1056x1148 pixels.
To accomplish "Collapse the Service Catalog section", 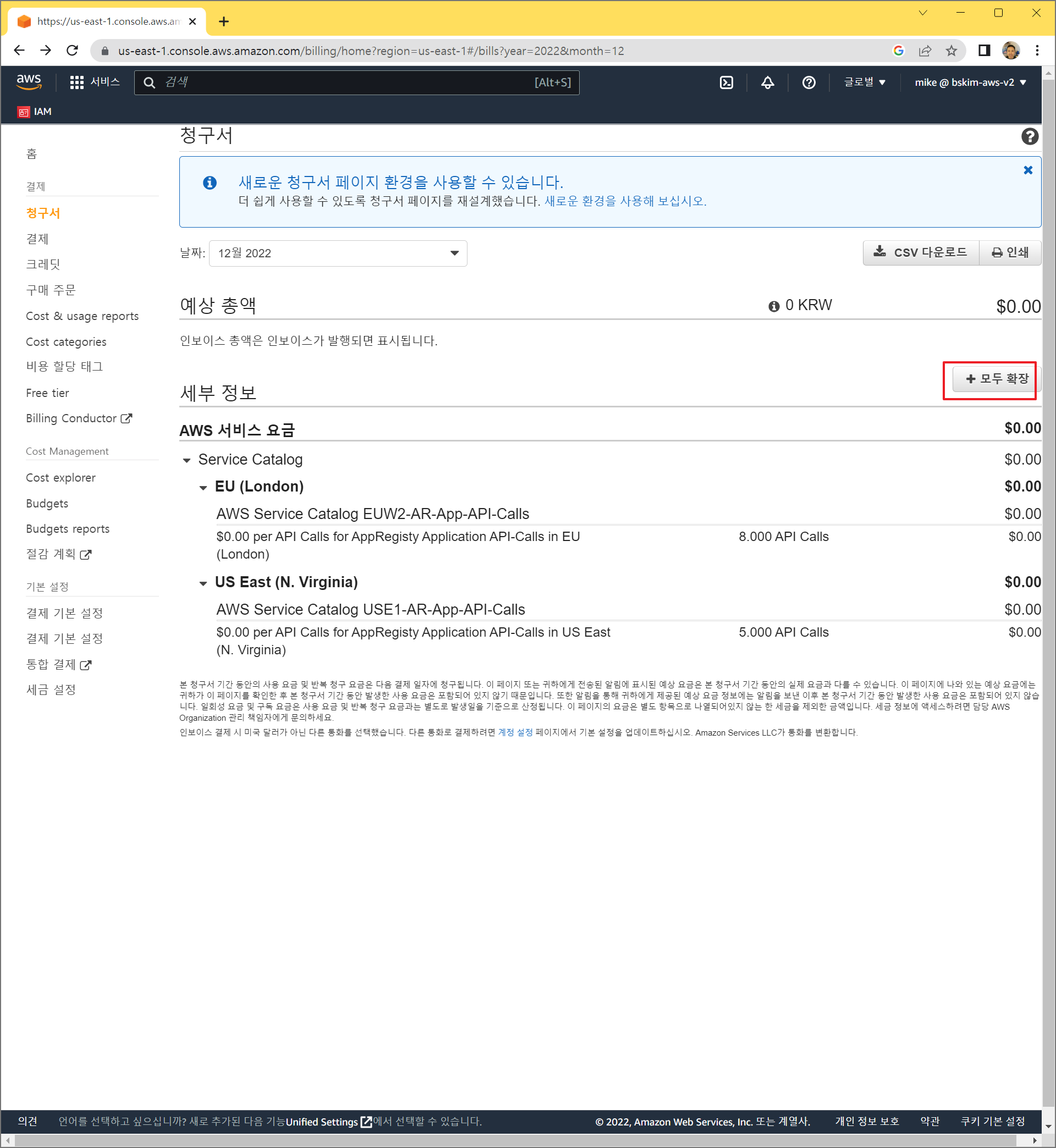I will coord(186,460).
